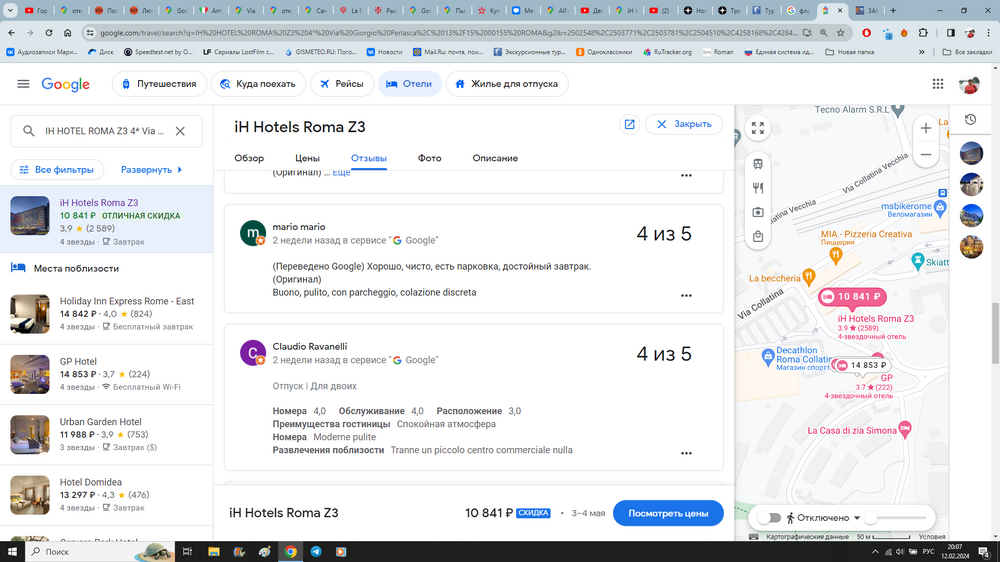The width and height of the screenshot is (1000, 562).
Task: Open hotel page in new tab icon
Action: tap(629, 124)
